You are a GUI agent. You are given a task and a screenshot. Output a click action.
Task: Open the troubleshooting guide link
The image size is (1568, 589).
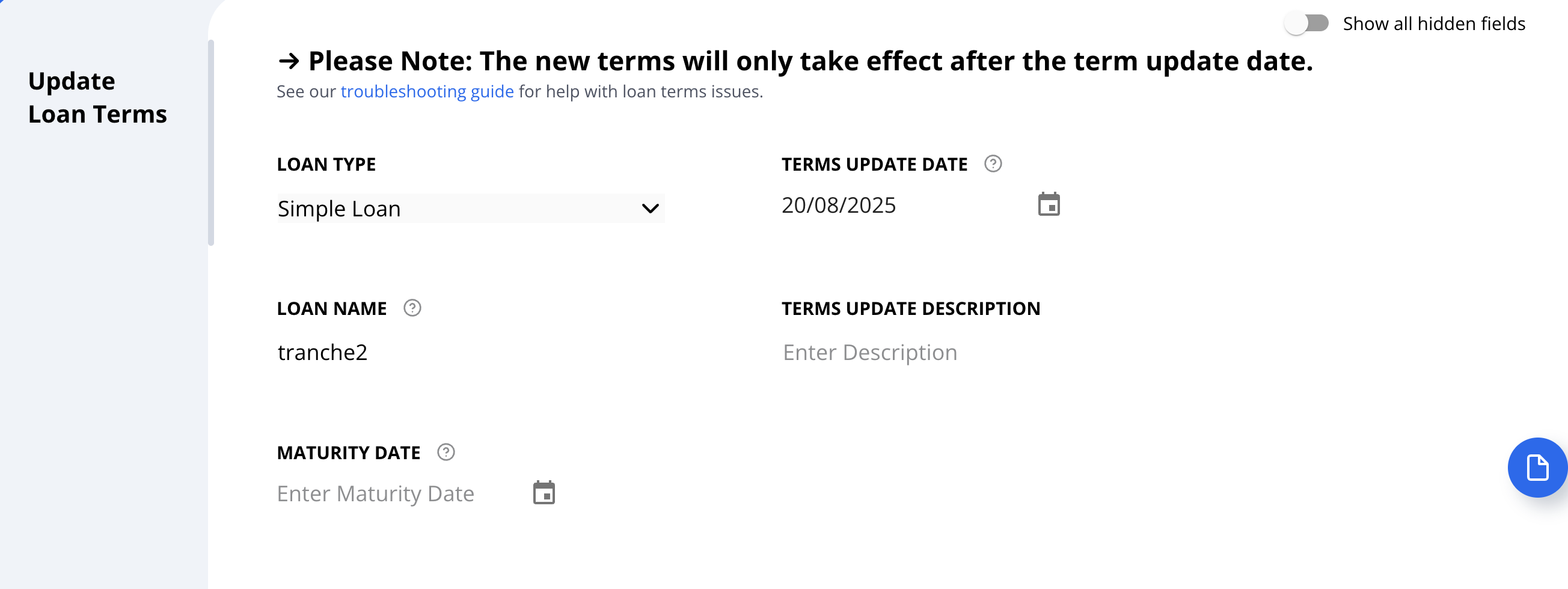click(x=427, y=91)
